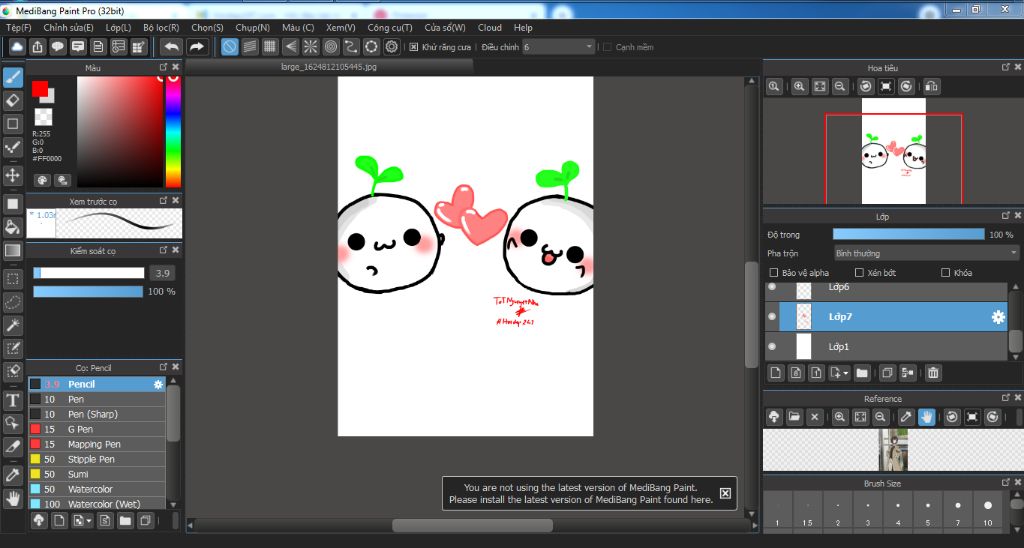Toggle the Cạnh mềm checkbox
Viewport: 1024px width, 548px height.
click(x=607, y=47)
